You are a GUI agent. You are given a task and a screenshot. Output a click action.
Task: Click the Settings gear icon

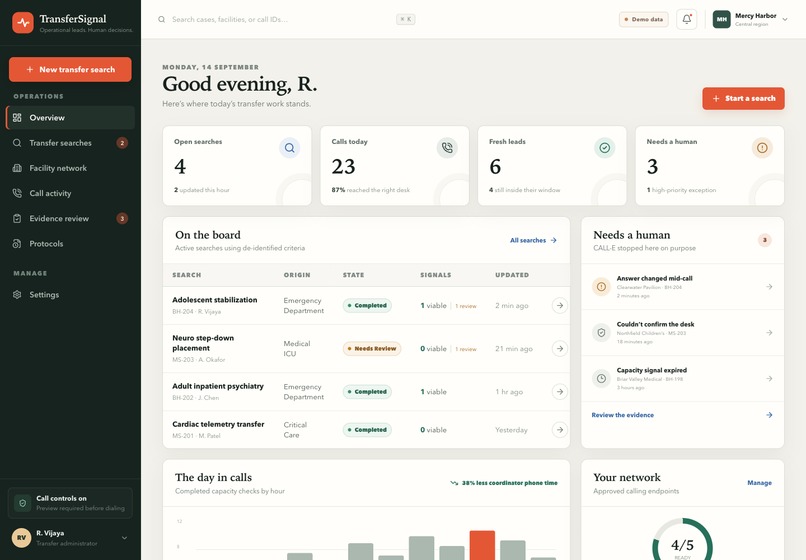(17, 295)
